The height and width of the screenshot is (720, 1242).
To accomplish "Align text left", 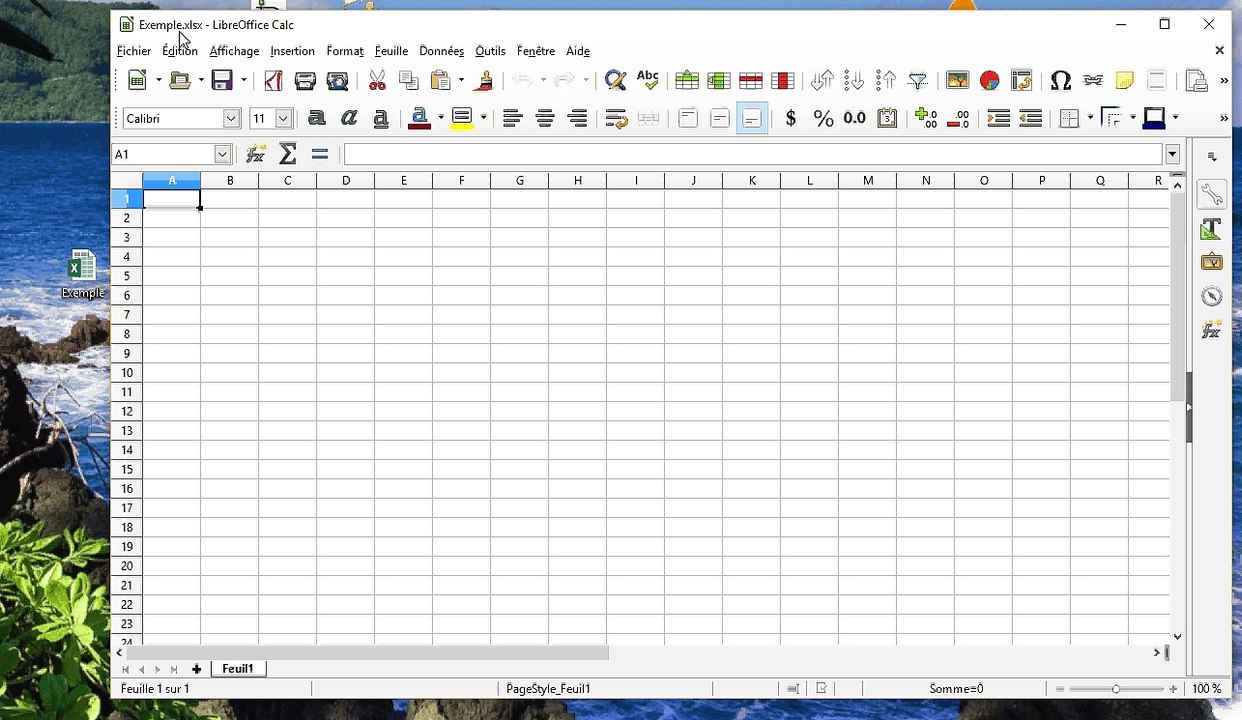I will (513, 118).
